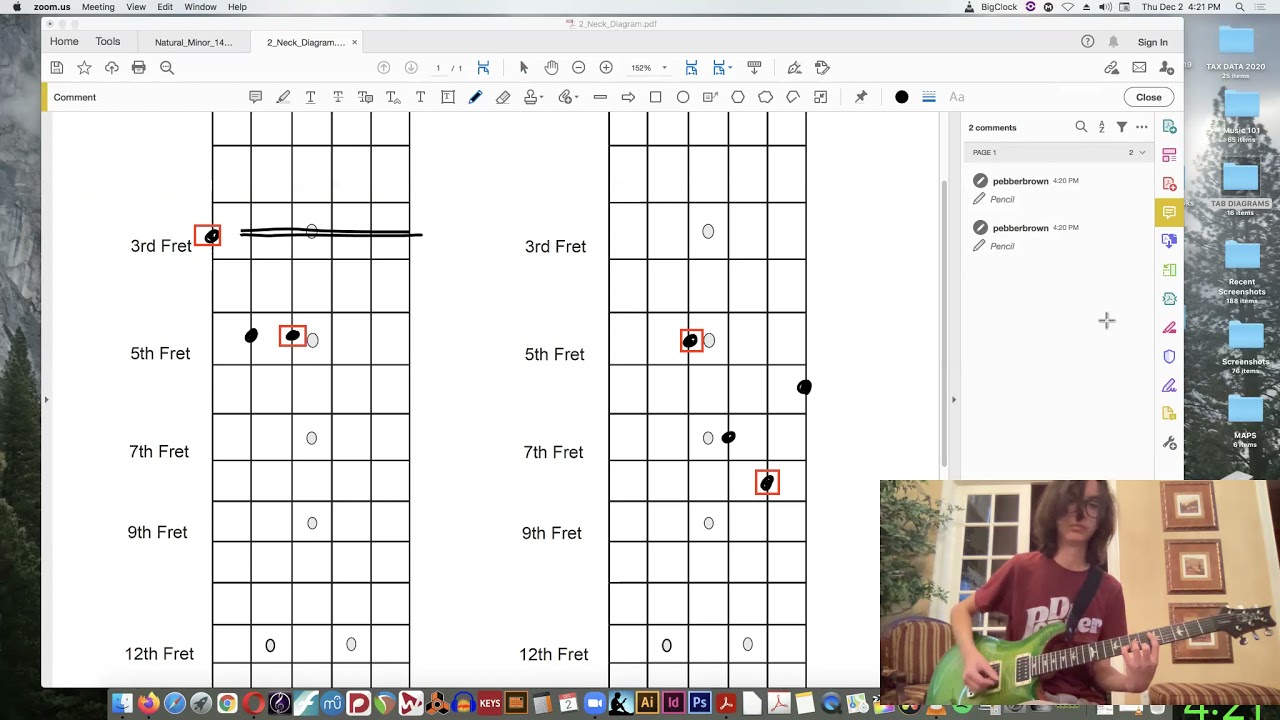The width and height of the screenshot is (1280, 720).
Task: Close the 2_Neck_Diagram tab
Action: [354, 42]
